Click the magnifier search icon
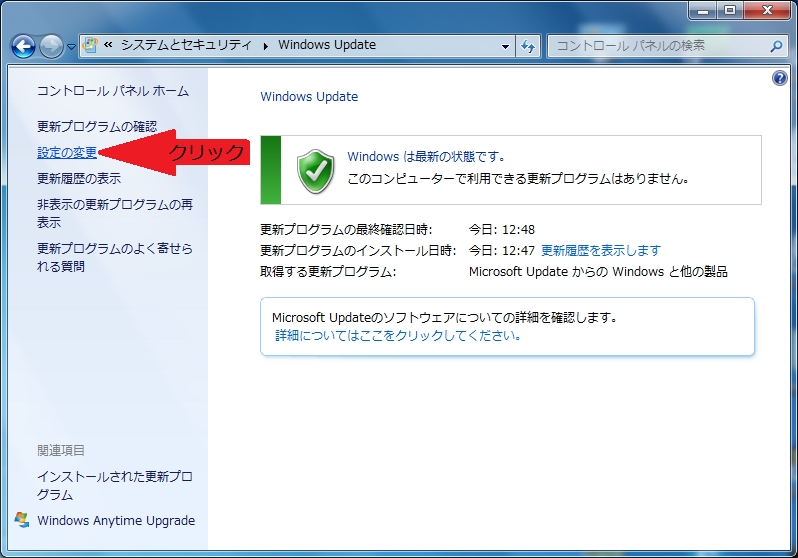Screen dimensions: 798x558 [x=776, y=46]
